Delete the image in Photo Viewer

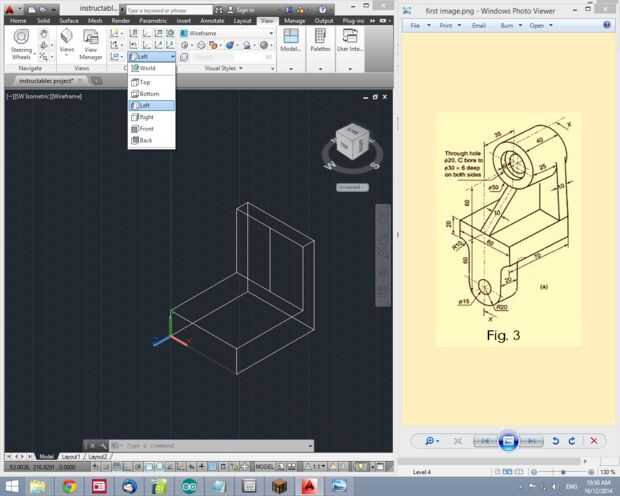(x=594, y=441)
